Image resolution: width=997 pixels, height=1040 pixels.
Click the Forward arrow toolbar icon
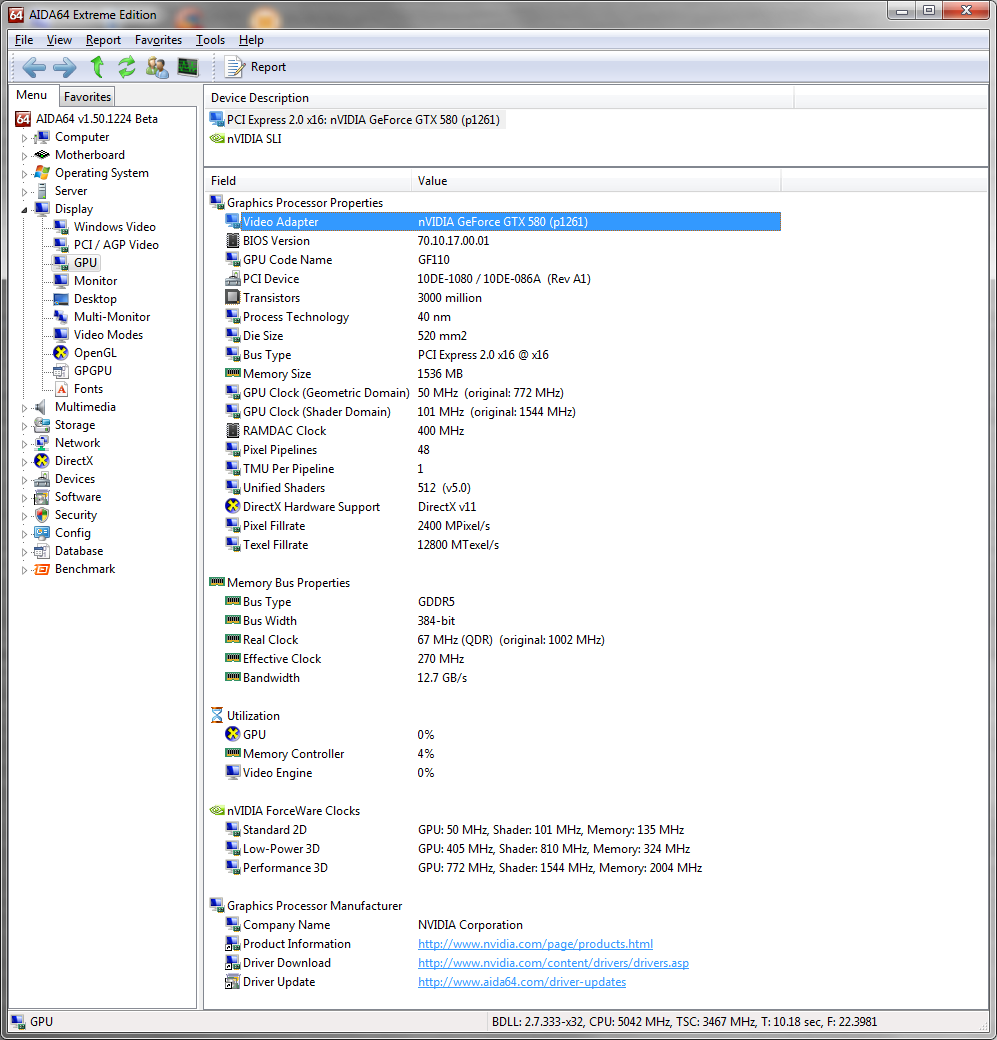(x=64, y=67)
